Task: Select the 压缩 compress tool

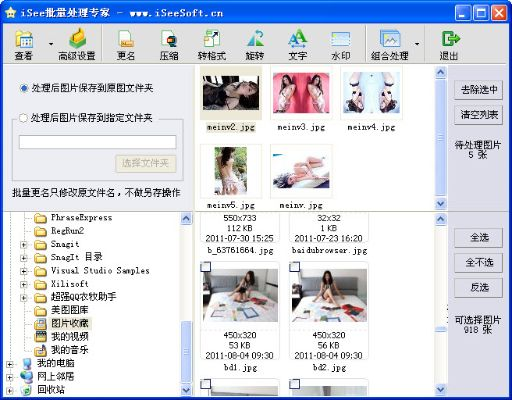Action: click(169, 45)
